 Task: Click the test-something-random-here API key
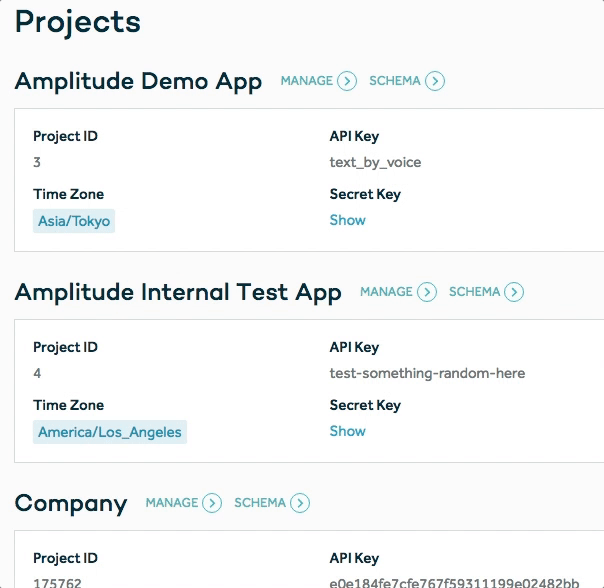click(x=427, y=373)
